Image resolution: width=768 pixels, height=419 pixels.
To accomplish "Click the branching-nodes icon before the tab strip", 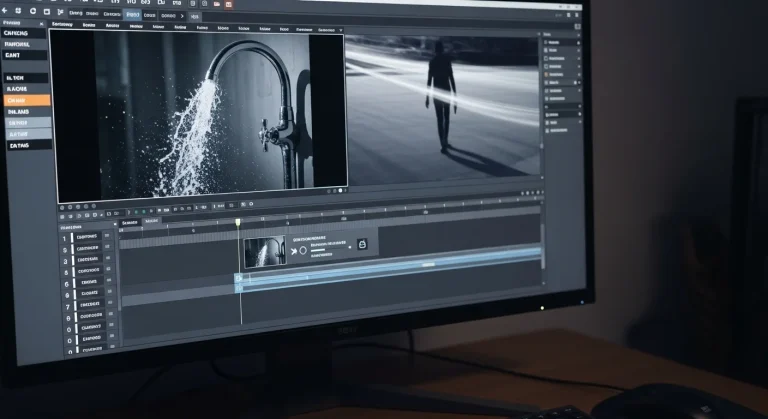I will pyautogui.click(x=60, y=12).
